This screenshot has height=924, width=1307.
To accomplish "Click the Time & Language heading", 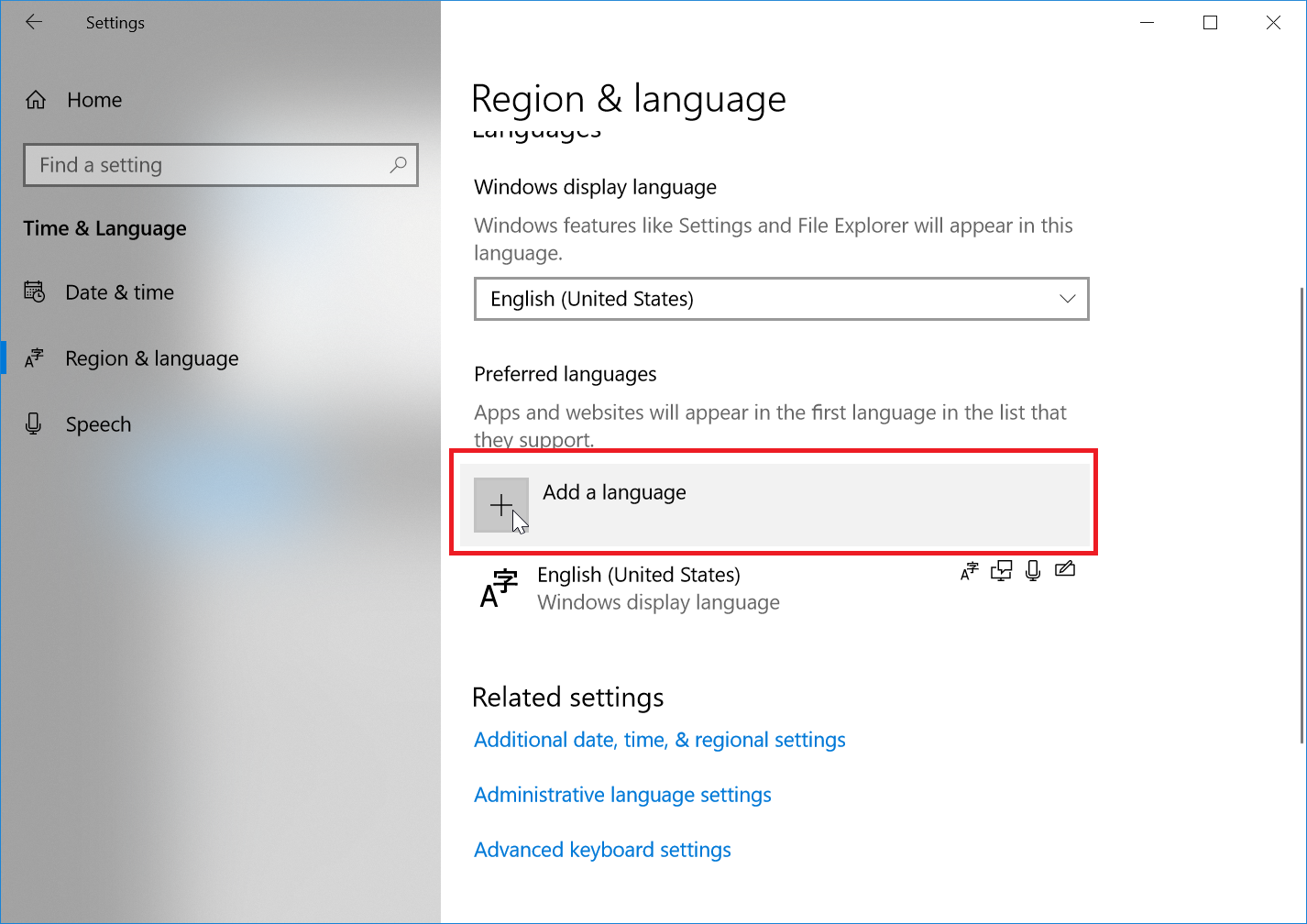I will (104, 228).
